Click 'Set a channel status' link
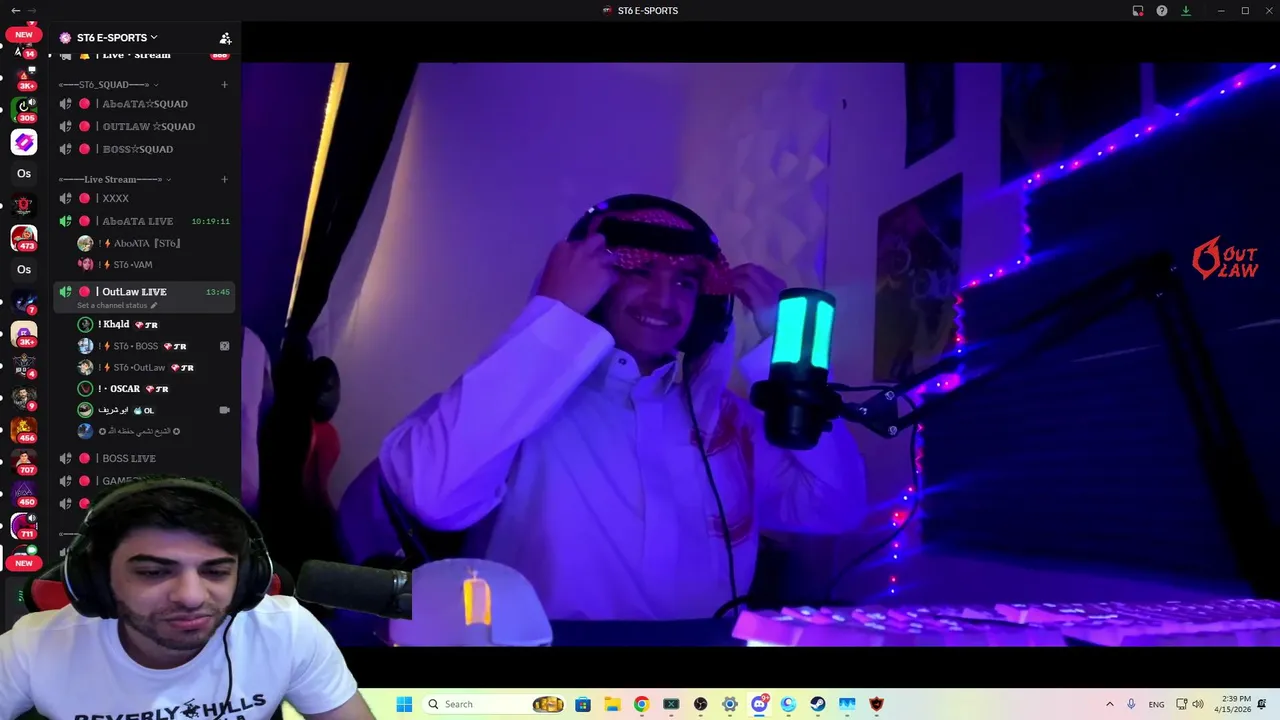The width and height of the screenshot is (1280, 720). [117, 305]
